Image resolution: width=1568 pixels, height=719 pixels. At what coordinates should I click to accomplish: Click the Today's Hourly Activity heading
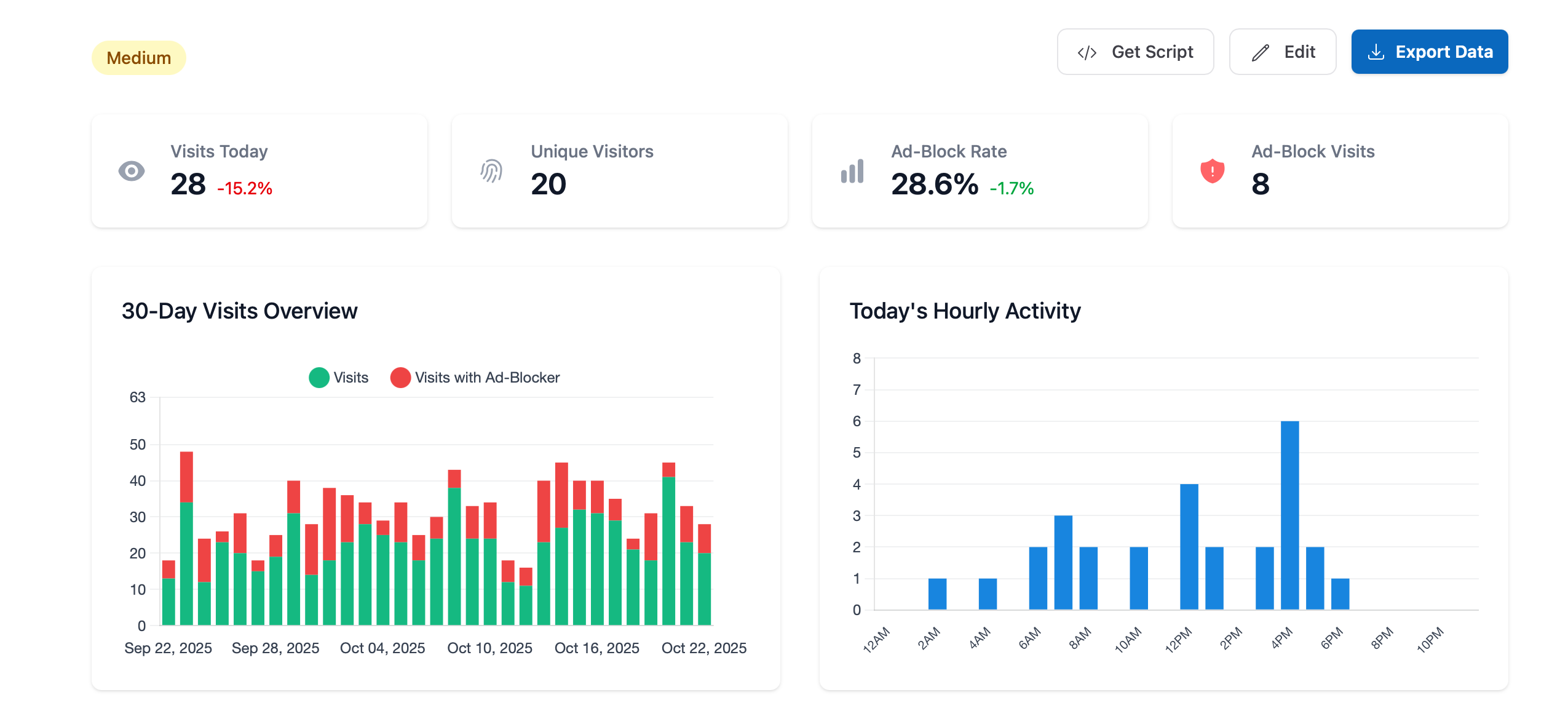point(965,311)
